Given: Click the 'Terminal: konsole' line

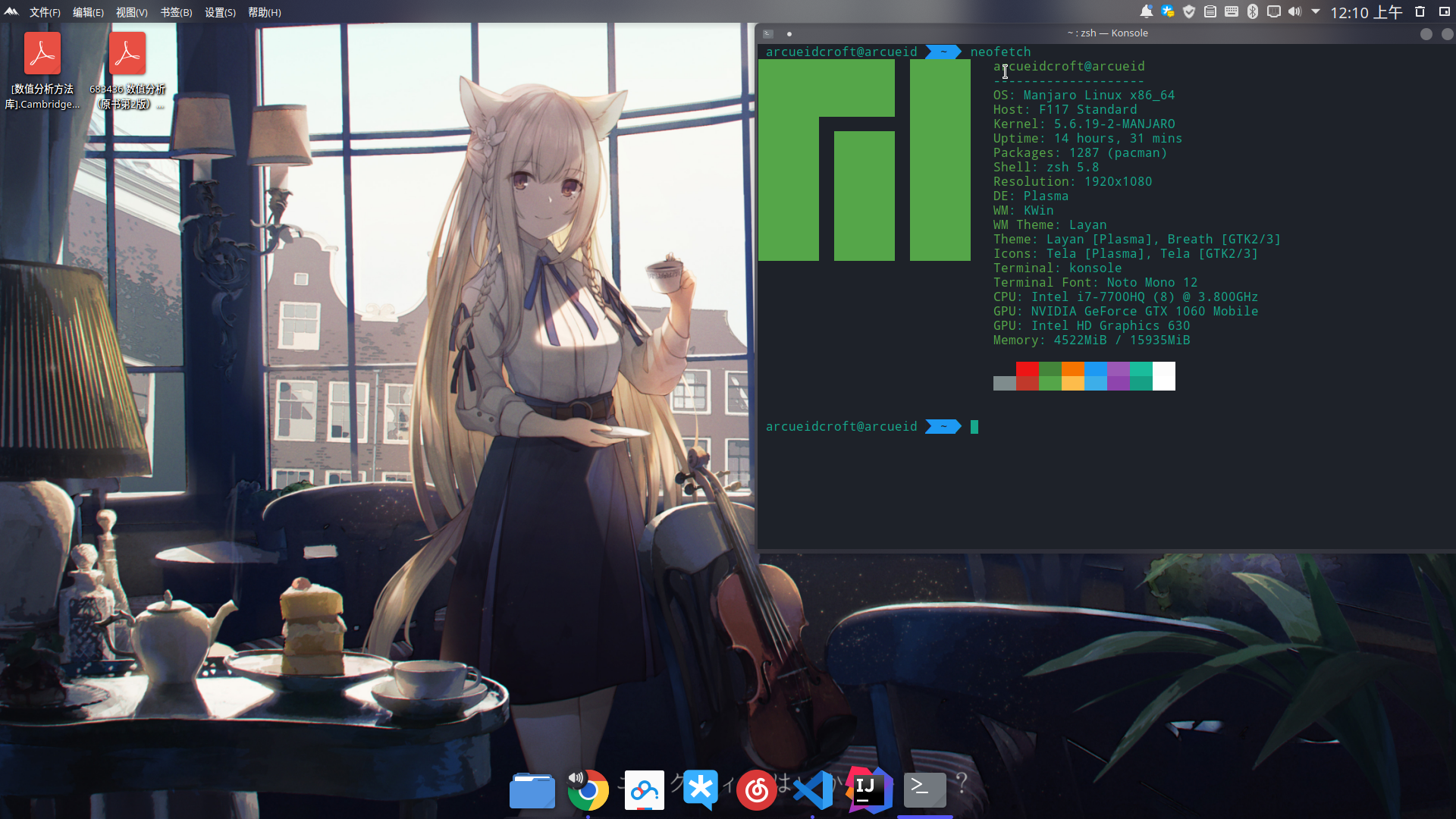Looking at the screenshot, I should [x=1057, y=268].
